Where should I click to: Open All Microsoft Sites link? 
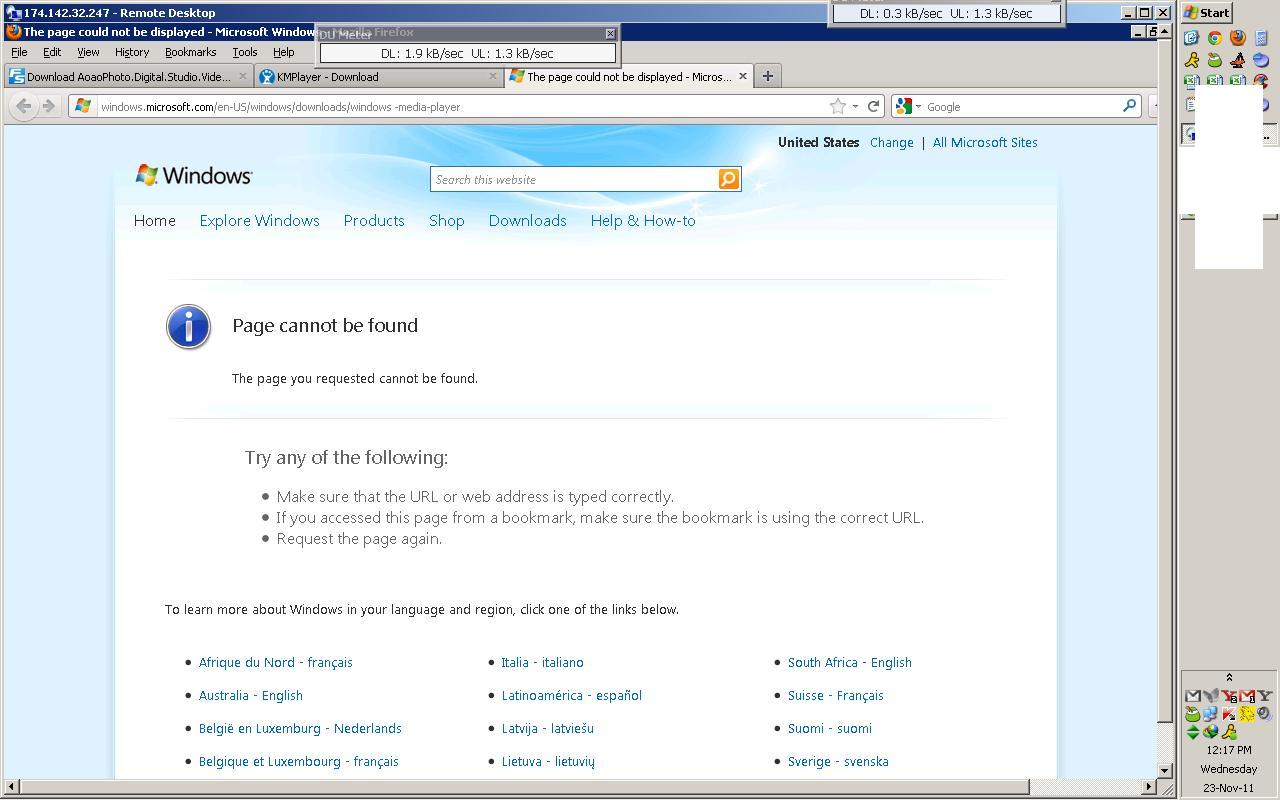pos(985,143)
